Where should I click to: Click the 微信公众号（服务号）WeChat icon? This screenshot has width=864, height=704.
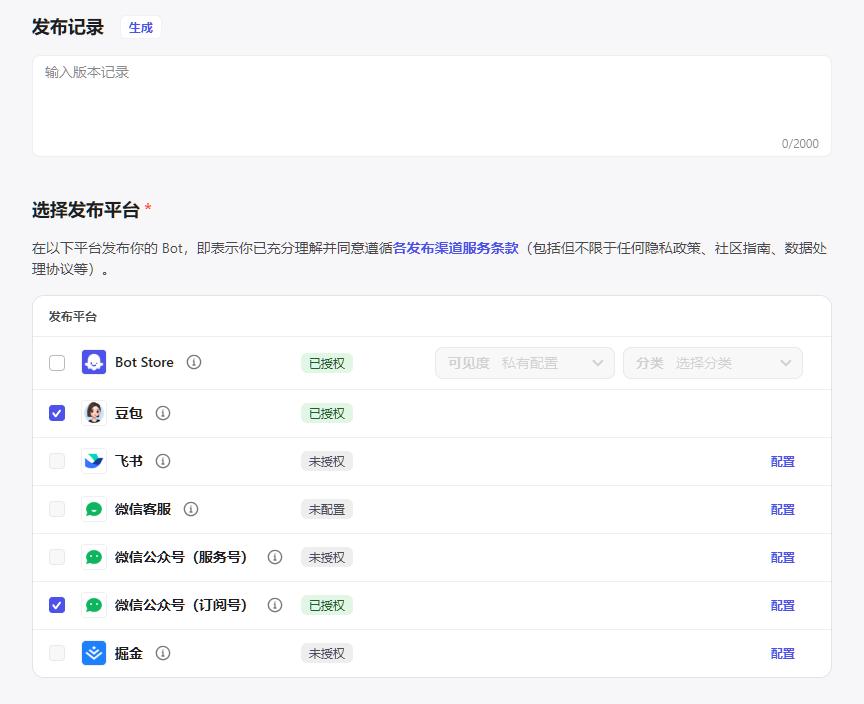click(x=94, y=557)
